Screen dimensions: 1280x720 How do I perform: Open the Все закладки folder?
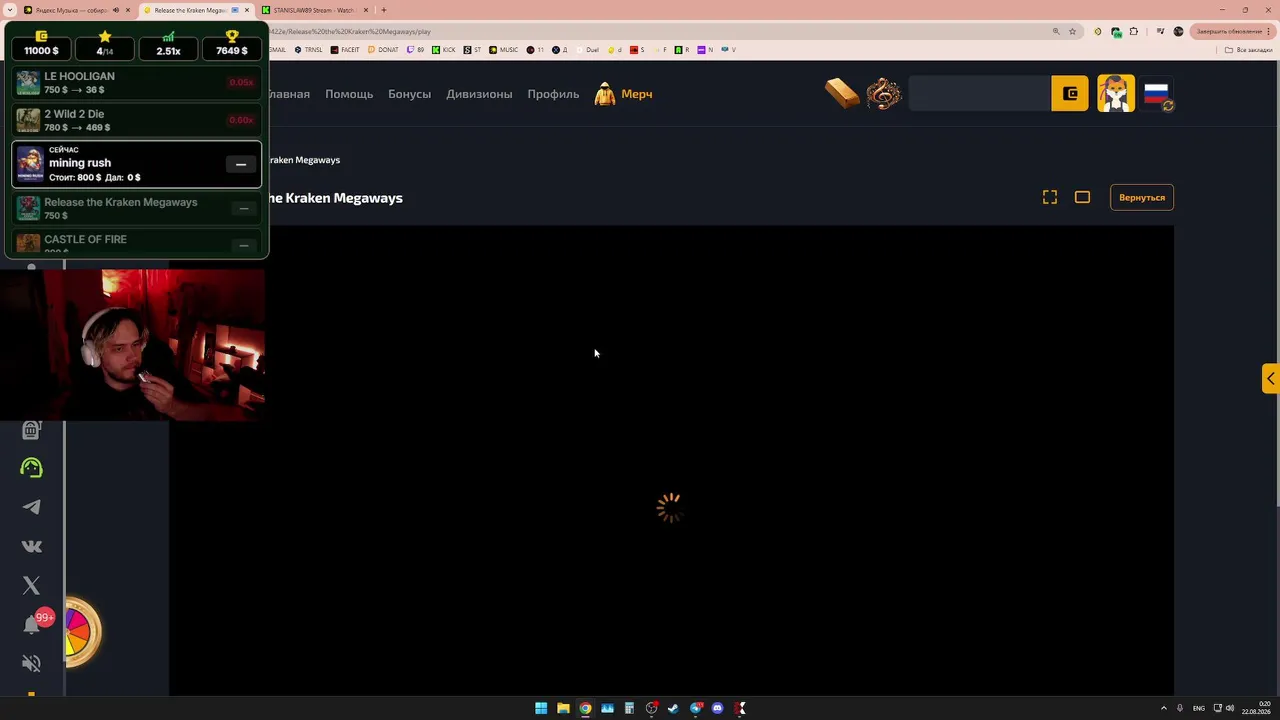tap(1250, 49)
